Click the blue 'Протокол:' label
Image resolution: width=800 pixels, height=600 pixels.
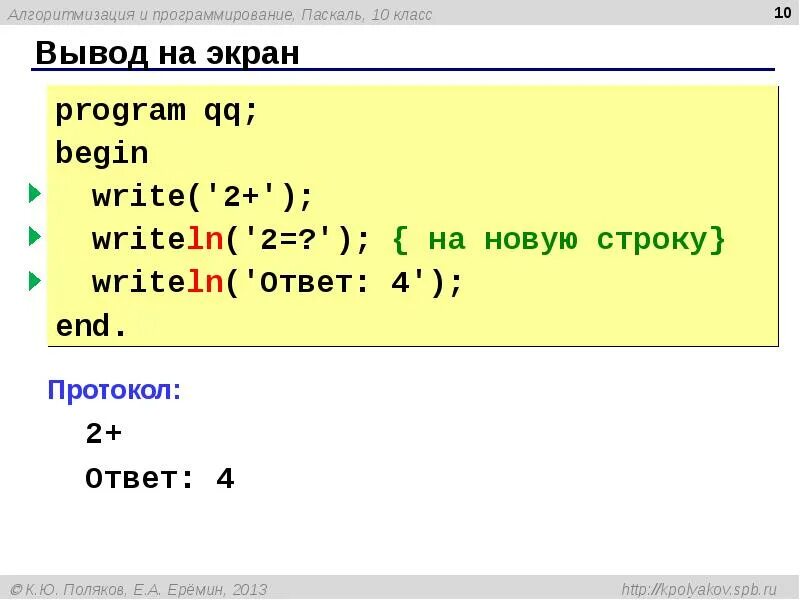point(114,390)
